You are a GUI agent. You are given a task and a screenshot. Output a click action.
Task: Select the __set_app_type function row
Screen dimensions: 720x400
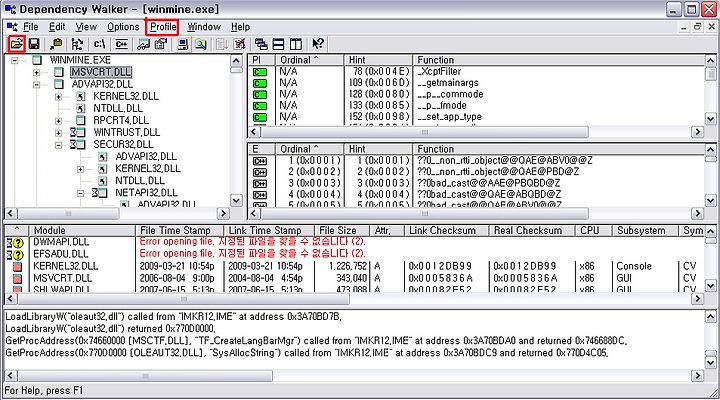(478, 117)
